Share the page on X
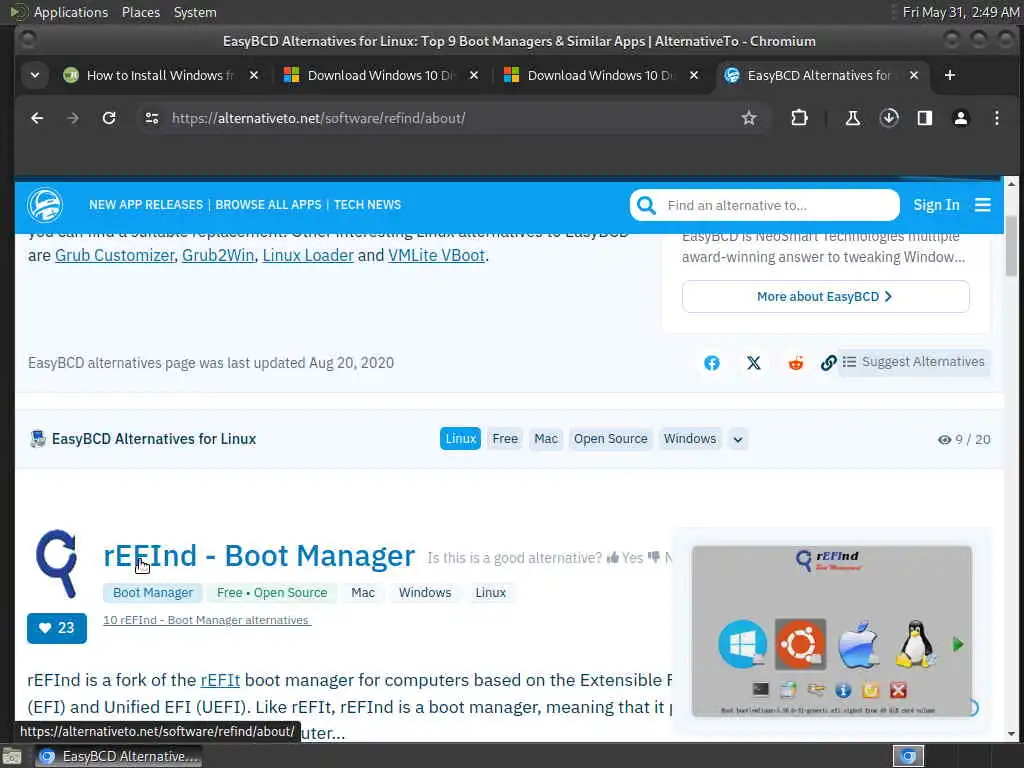The image size is (1024, 768). [x=754, y=363]
